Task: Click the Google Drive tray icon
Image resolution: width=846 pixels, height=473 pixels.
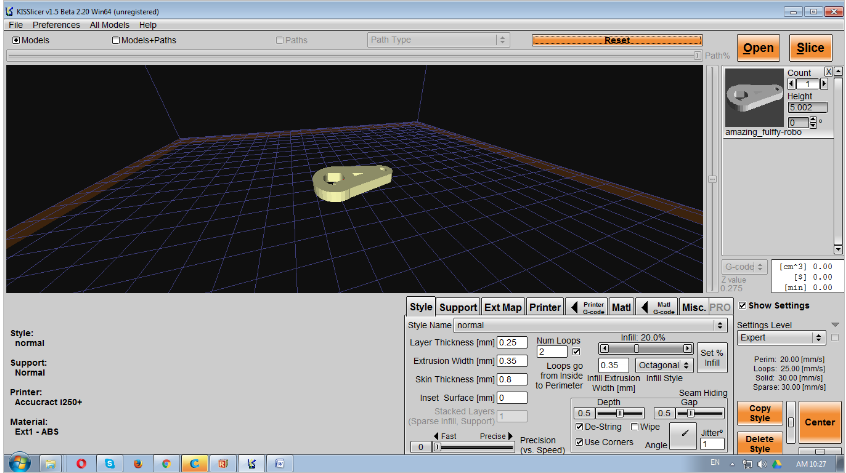Action: click(x=777, y=464)
